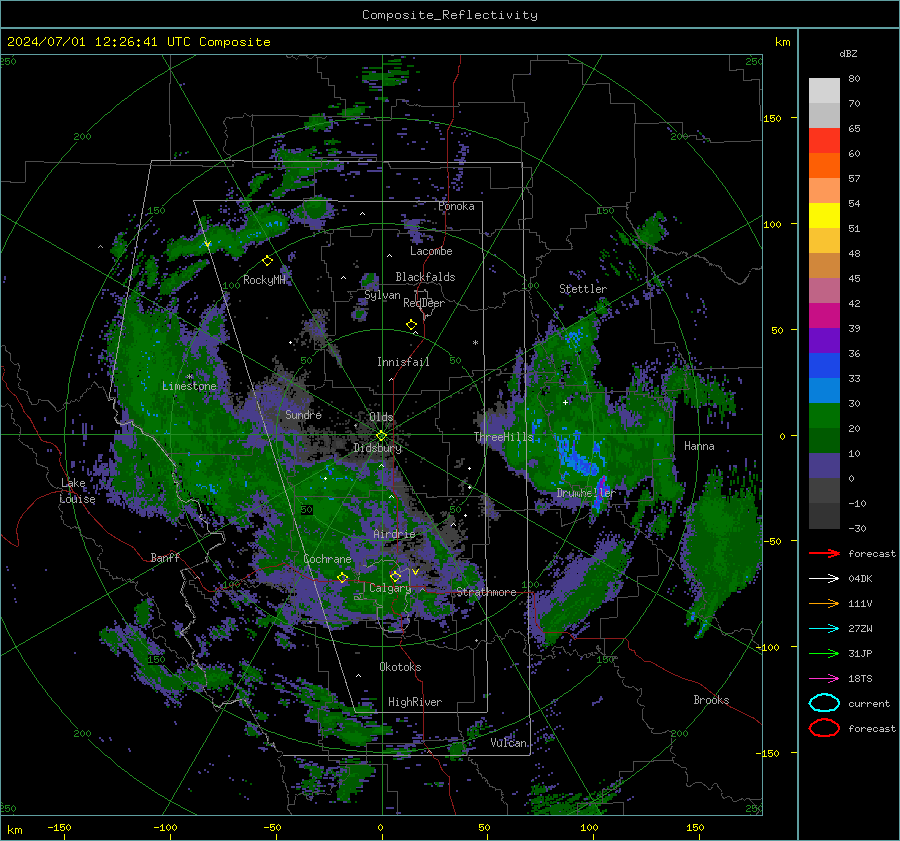Click the Limestone label
The height and width of the screenshot is (841, 900).
click(189, 386)
